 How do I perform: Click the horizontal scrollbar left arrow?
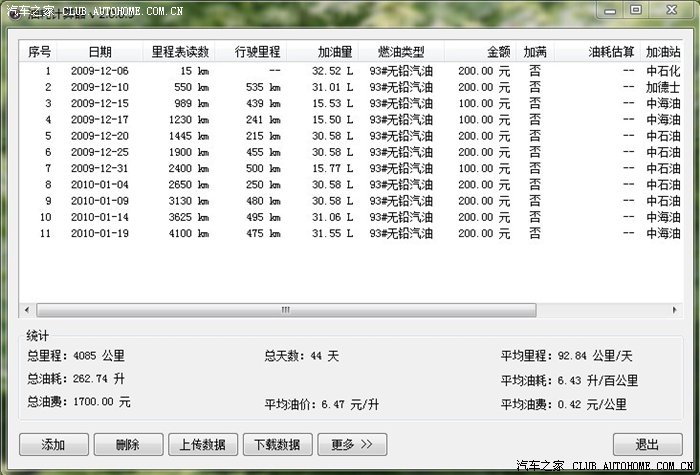tap(27, 310)
